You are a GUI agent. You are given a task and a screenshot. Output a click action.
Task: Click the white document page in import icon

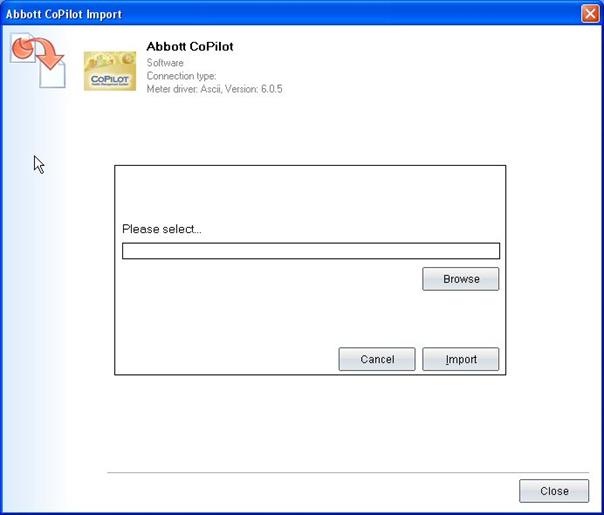52,73
